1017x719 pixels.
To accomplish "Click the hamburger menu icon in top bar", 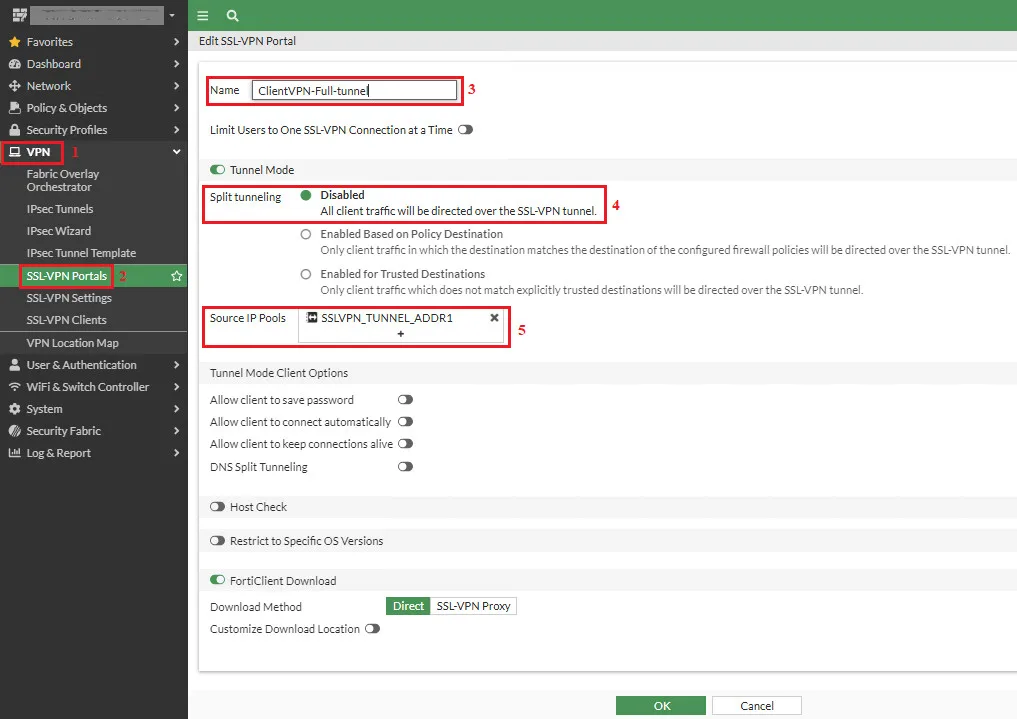I will [202, 16].
